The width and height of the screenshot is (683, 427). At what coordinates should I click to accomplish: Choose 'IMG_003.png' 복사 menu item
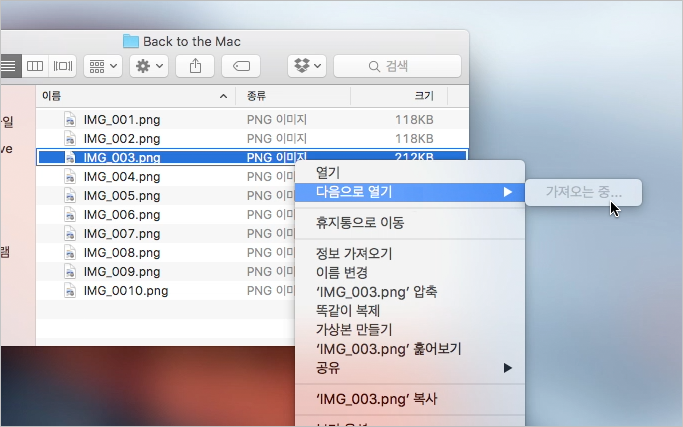point(410,399)
